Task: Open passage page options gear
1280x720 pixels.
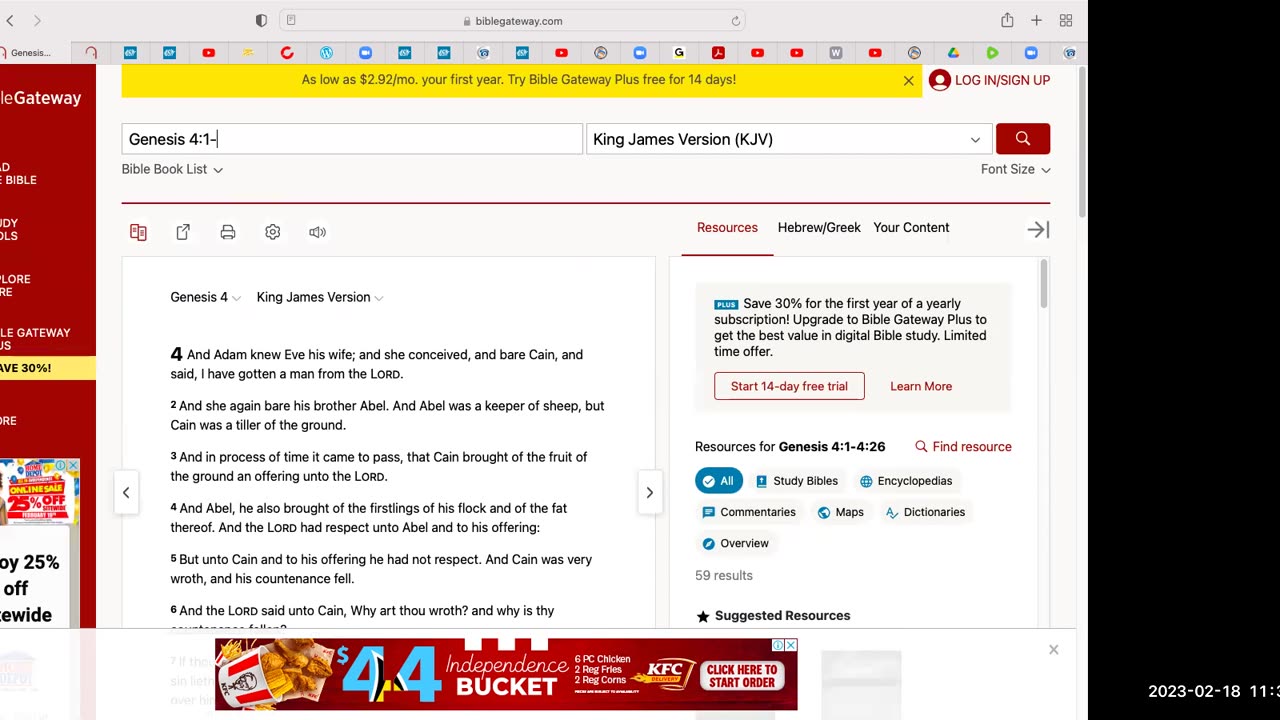Action: (x=272, y=232)
